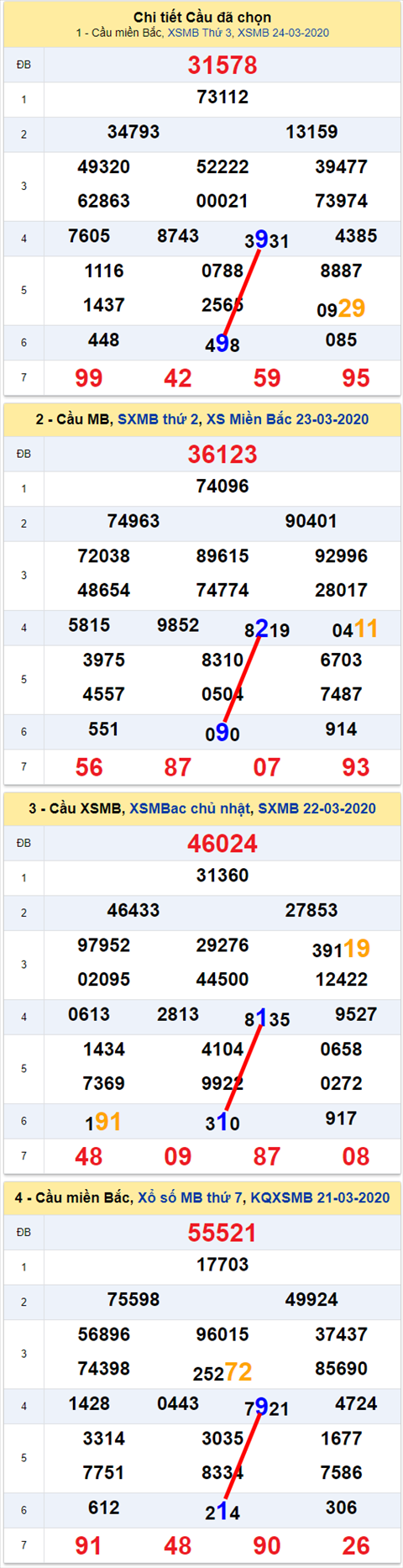Select the number 306
The width and height of the screenshot is (403, 1568).
coord(341,1507)
